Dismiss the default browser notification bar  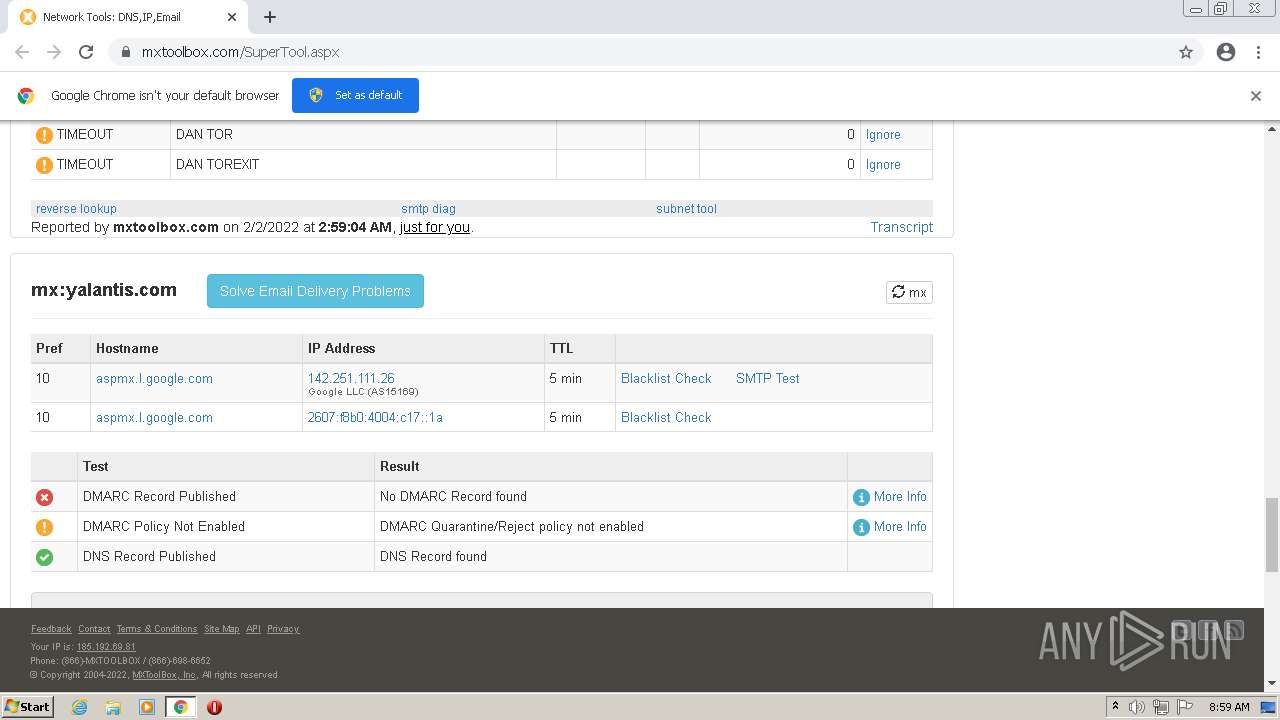click(x=1256, y=96)
